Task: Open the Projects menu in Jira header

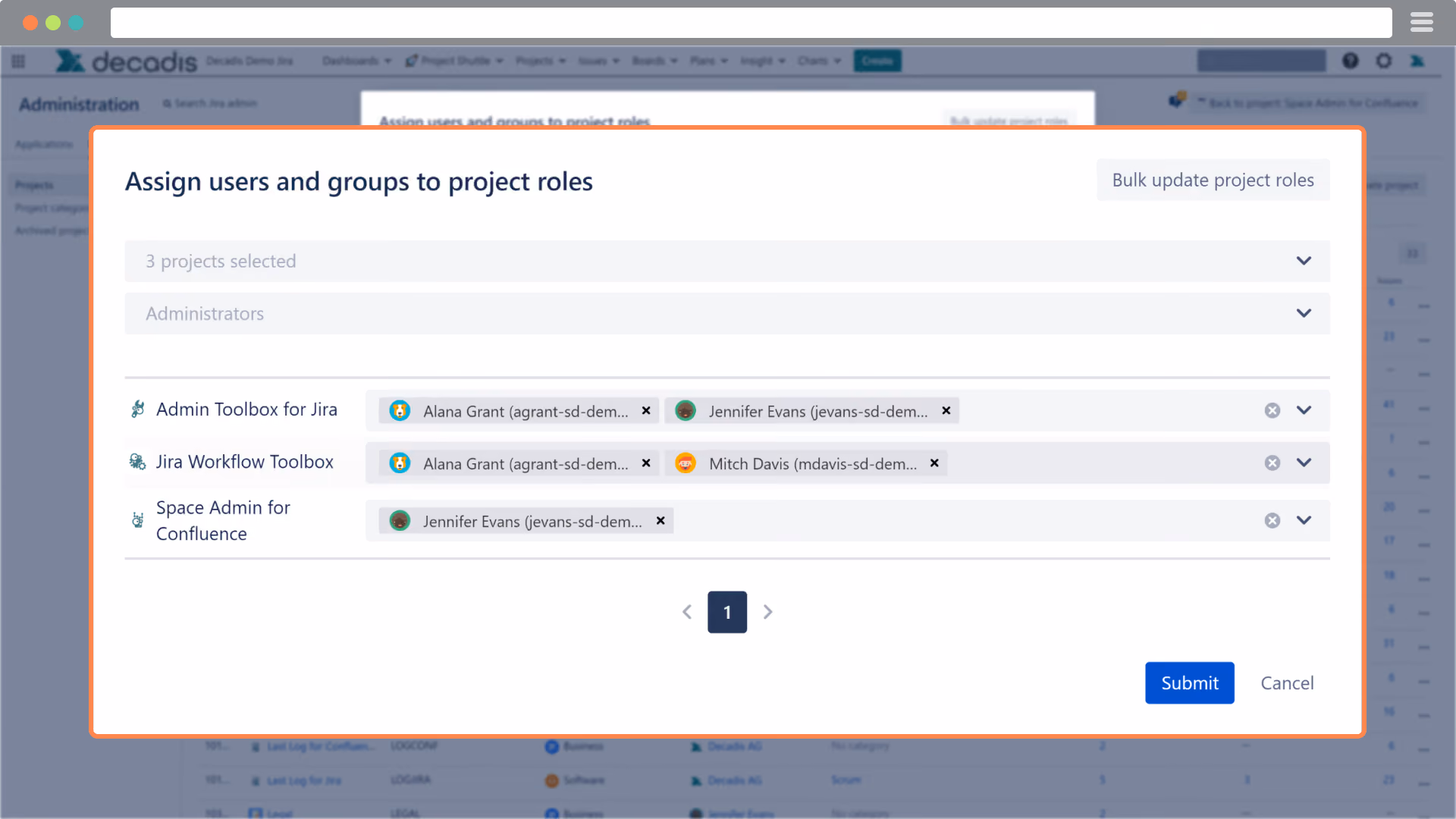Action: point(541,61)
